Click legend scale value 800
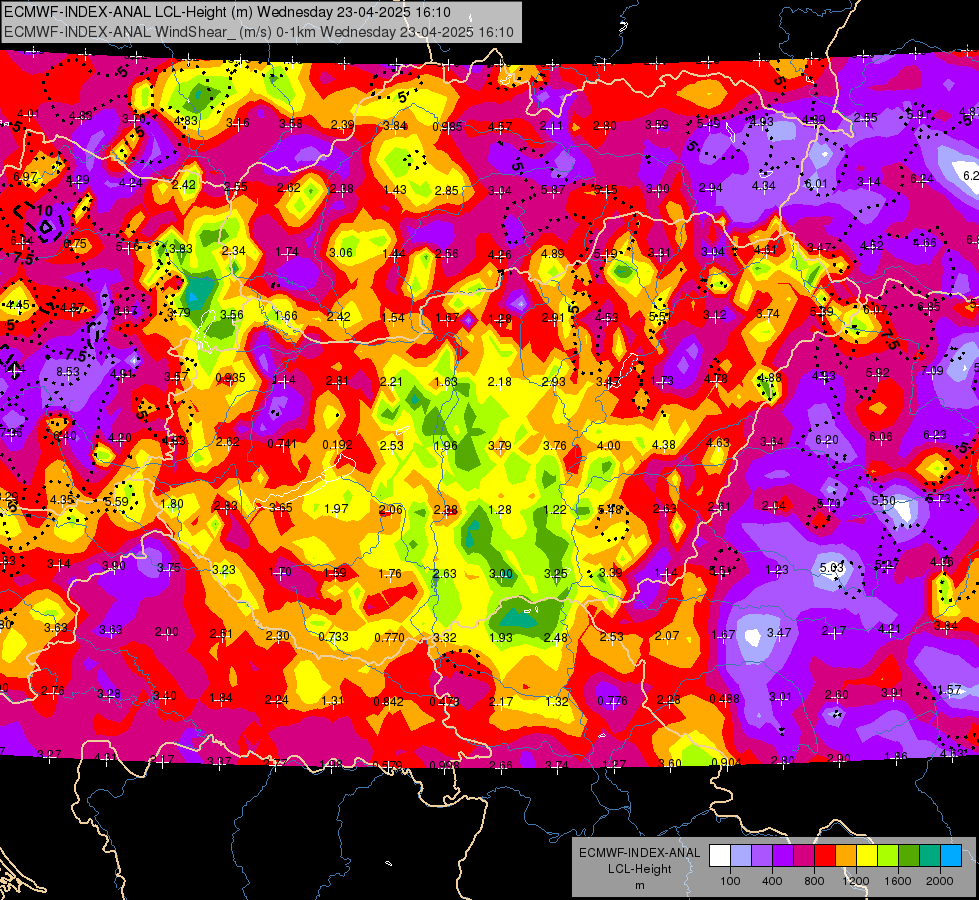 [x=814, y=881]
